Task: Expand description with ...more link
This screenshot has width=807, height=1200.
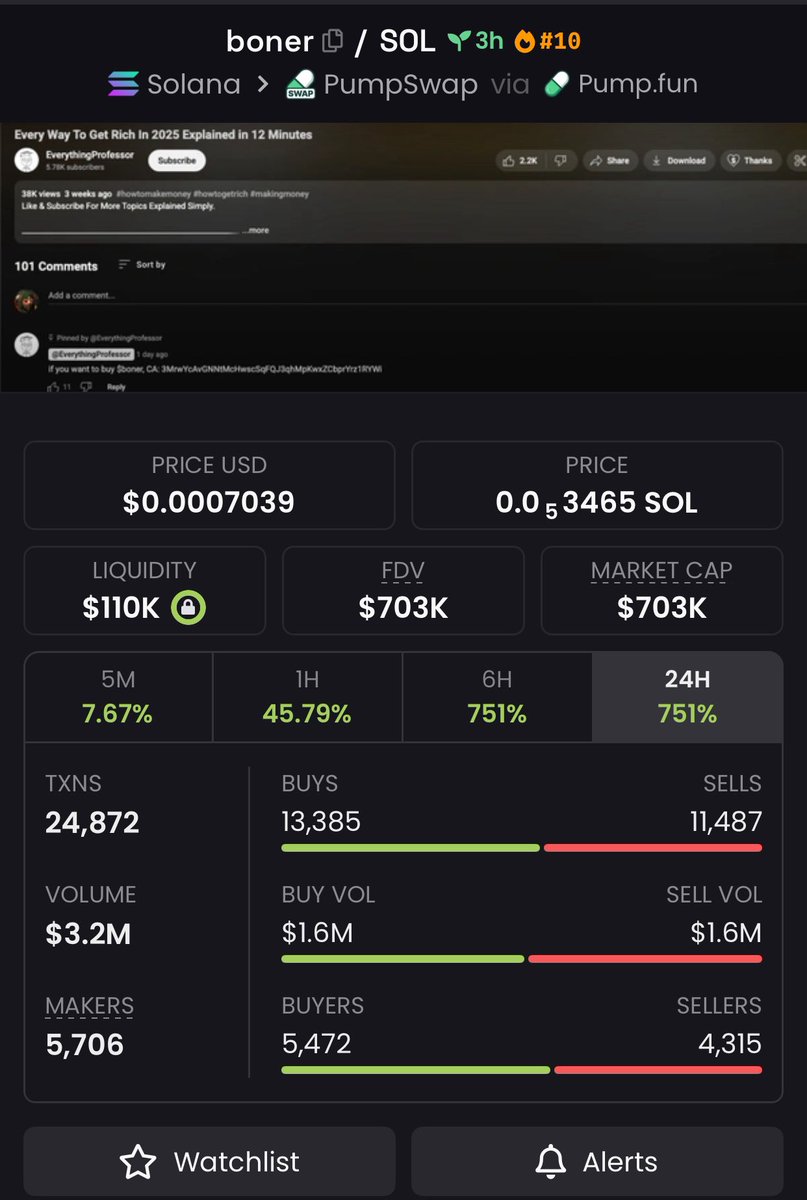Action: [257, 230]
